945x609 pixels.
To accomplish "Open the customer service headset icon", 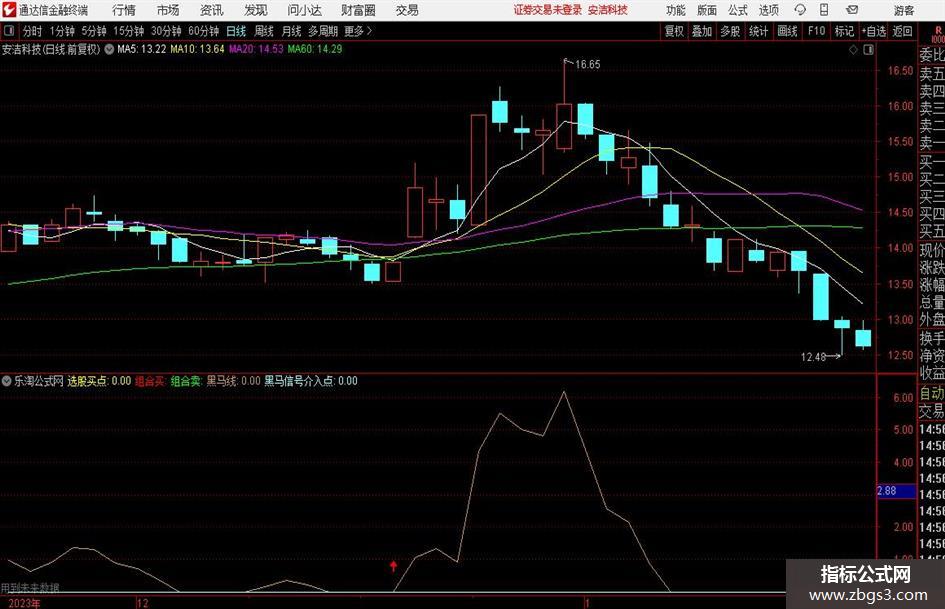I will [800, 10].
